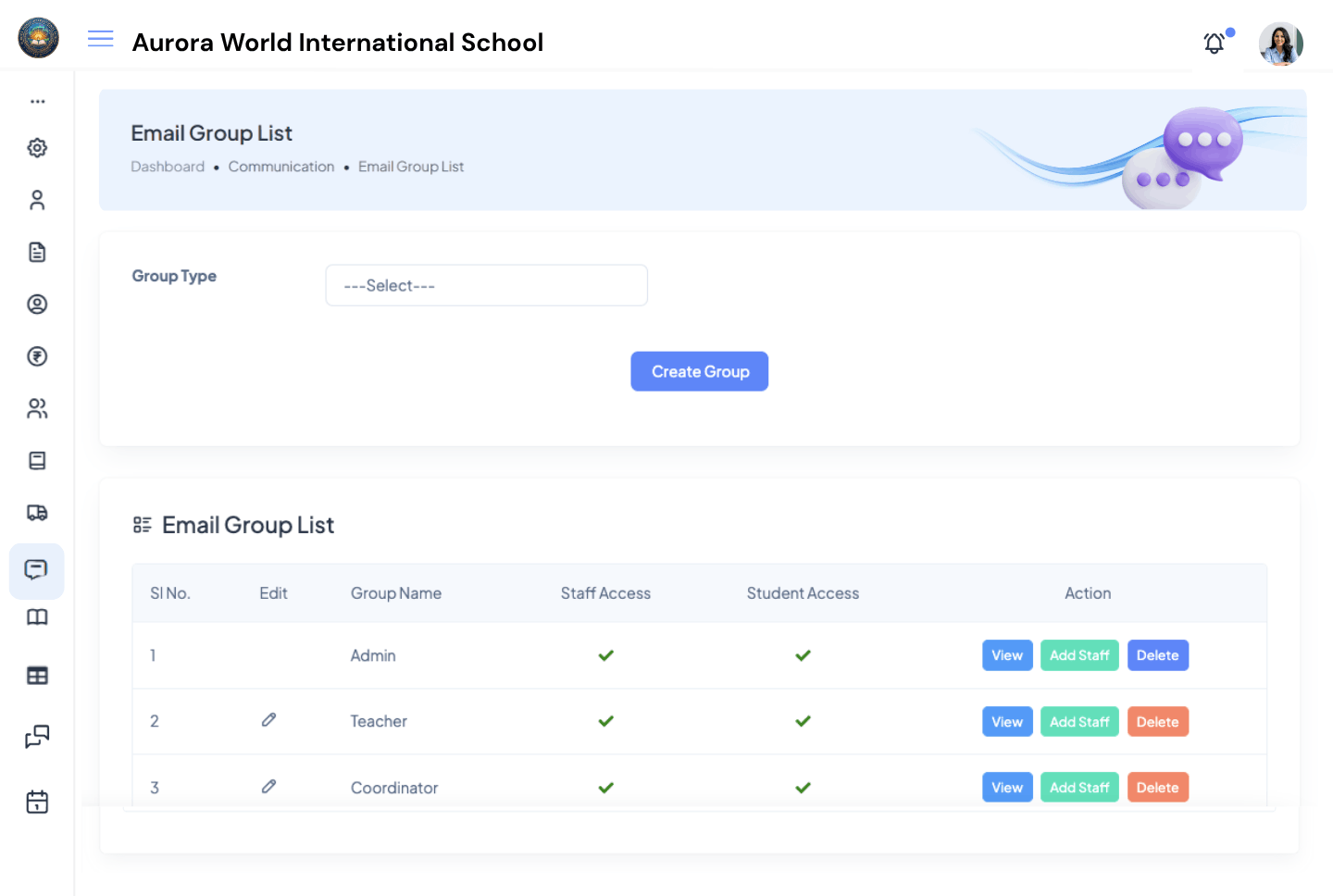Click Add Staff for the Admin group
The width and height of the screenshot is (1333, 896).
click(x=1079, y=655)
